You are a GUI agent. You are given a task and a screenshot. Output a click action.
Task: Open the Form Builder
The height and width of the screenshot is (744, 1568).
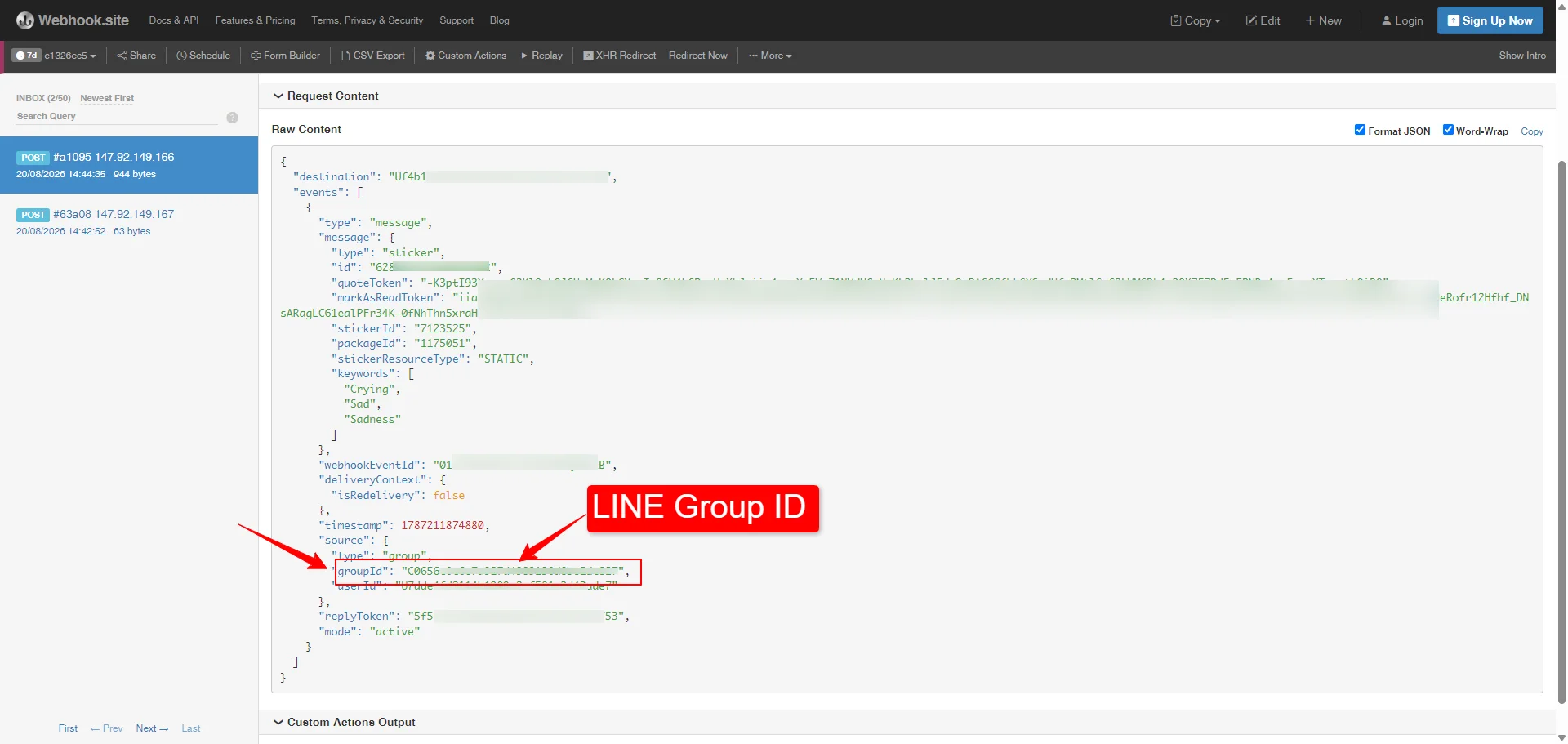click(285, 56)
